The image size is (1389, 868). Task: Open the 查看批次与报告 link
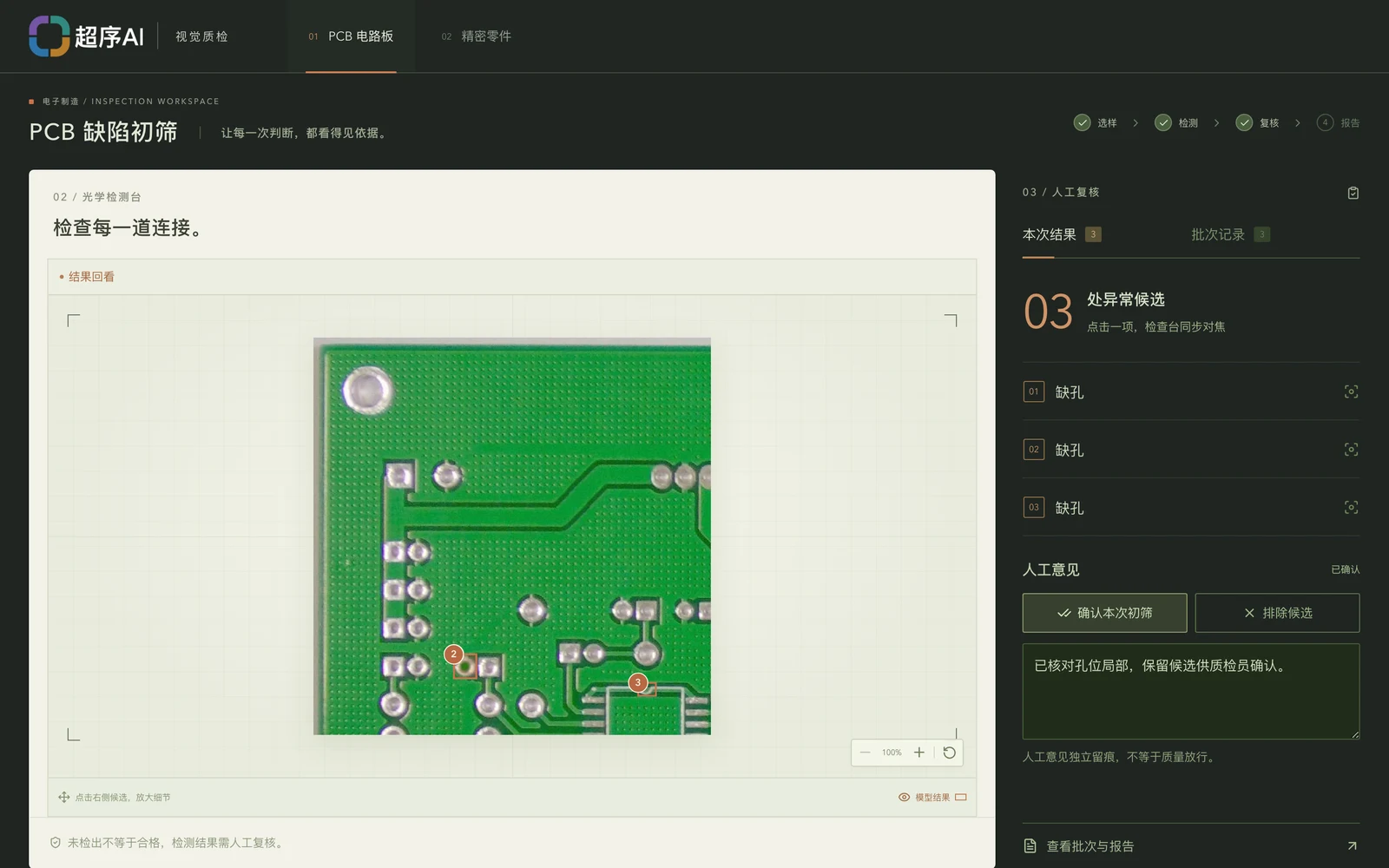coord(1191,846)
